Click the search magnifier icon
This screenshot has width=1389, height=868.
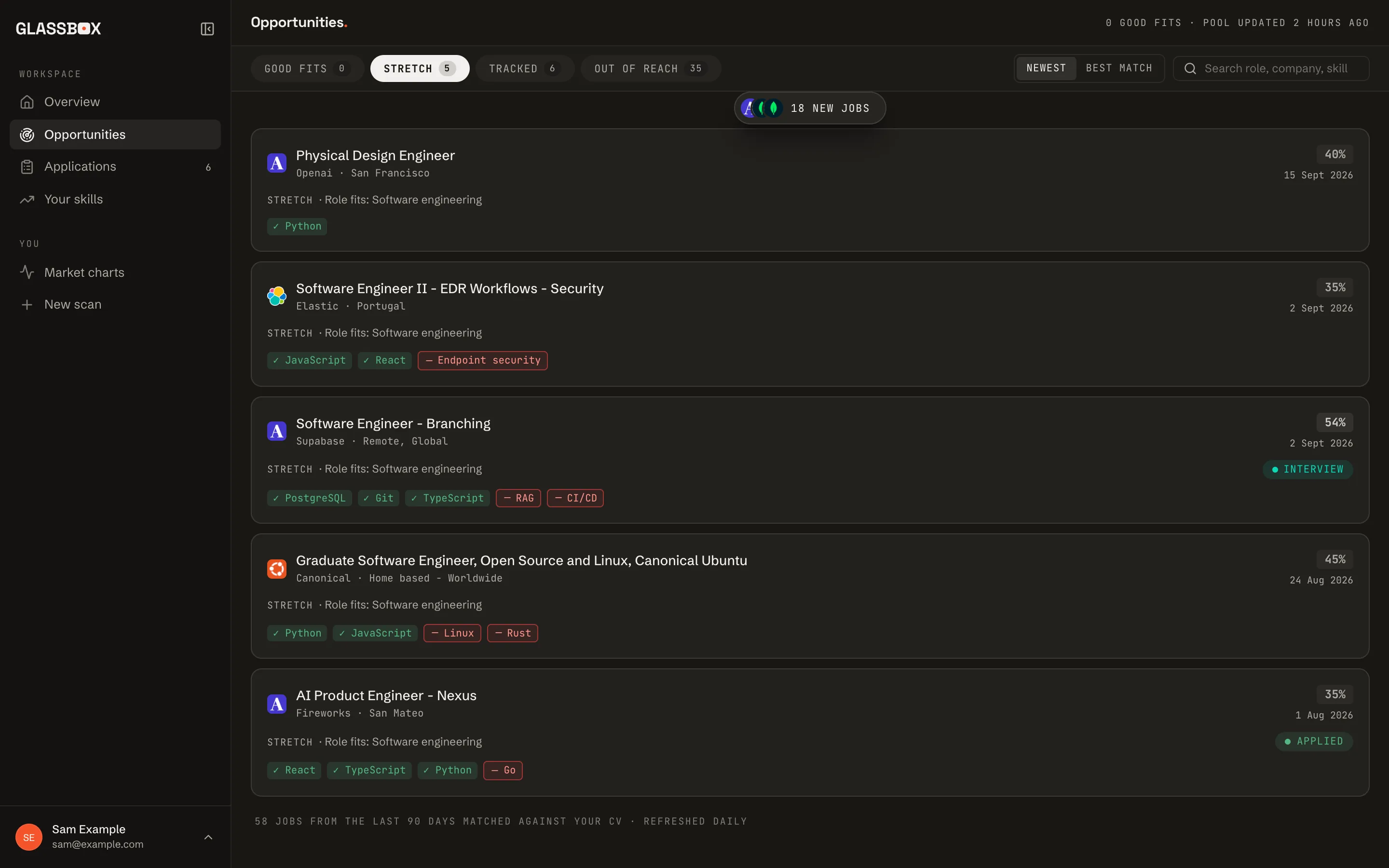click(1190, 68)
